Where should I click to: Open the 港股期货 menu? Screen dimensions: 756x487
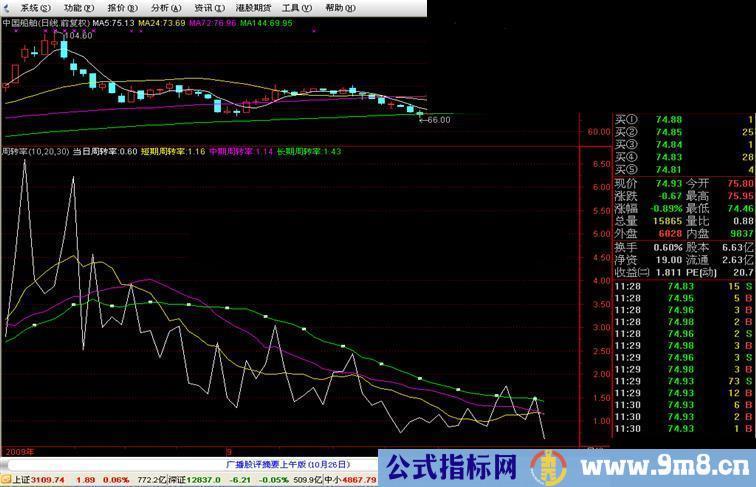(253, 7)
